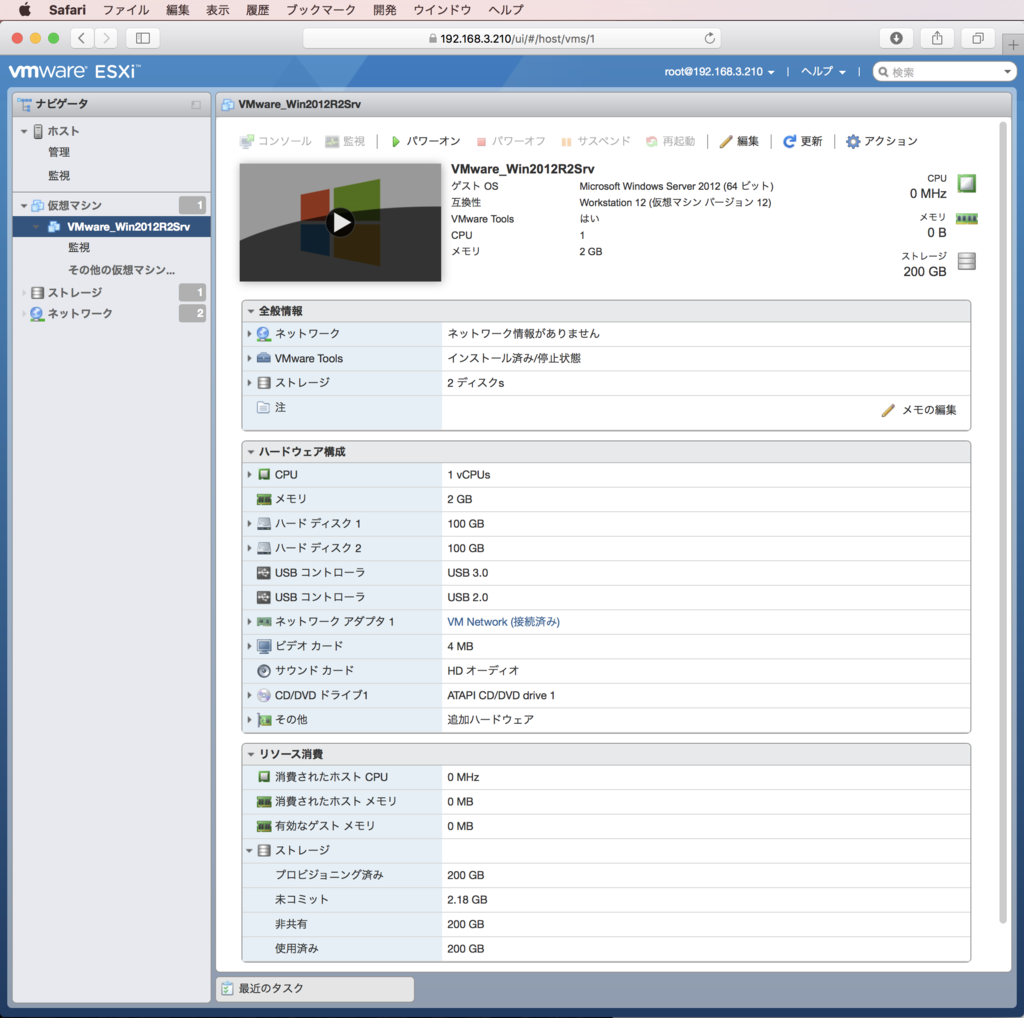1024x1018 pixels.
Task: Click the 有効なゲスト メモリ icon
Action: [264, 826]
